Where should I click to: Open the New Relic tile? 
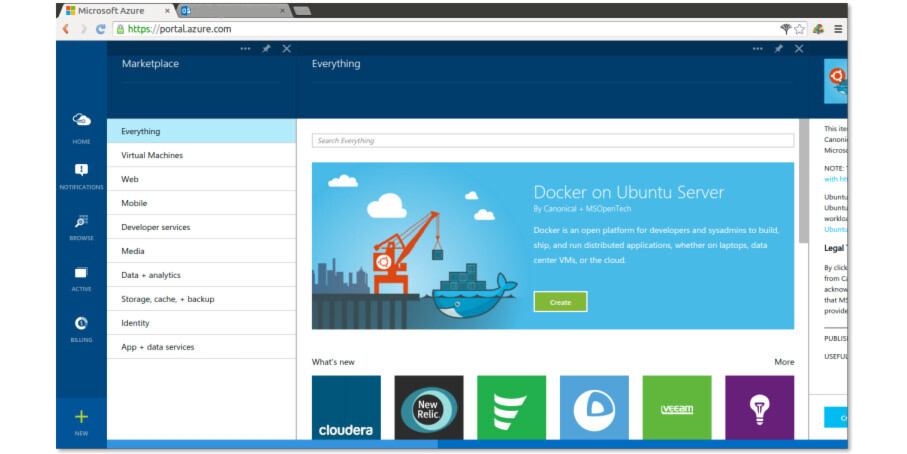pyautogui.click(x=429, y=408)
